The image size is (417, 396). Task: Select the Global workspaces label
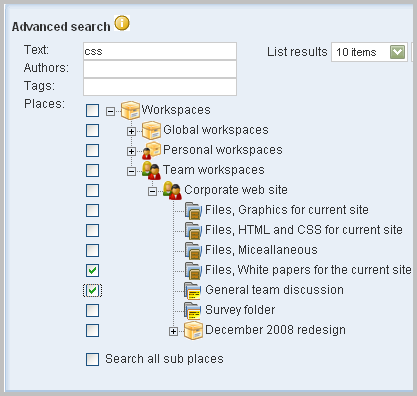[216, 130]
